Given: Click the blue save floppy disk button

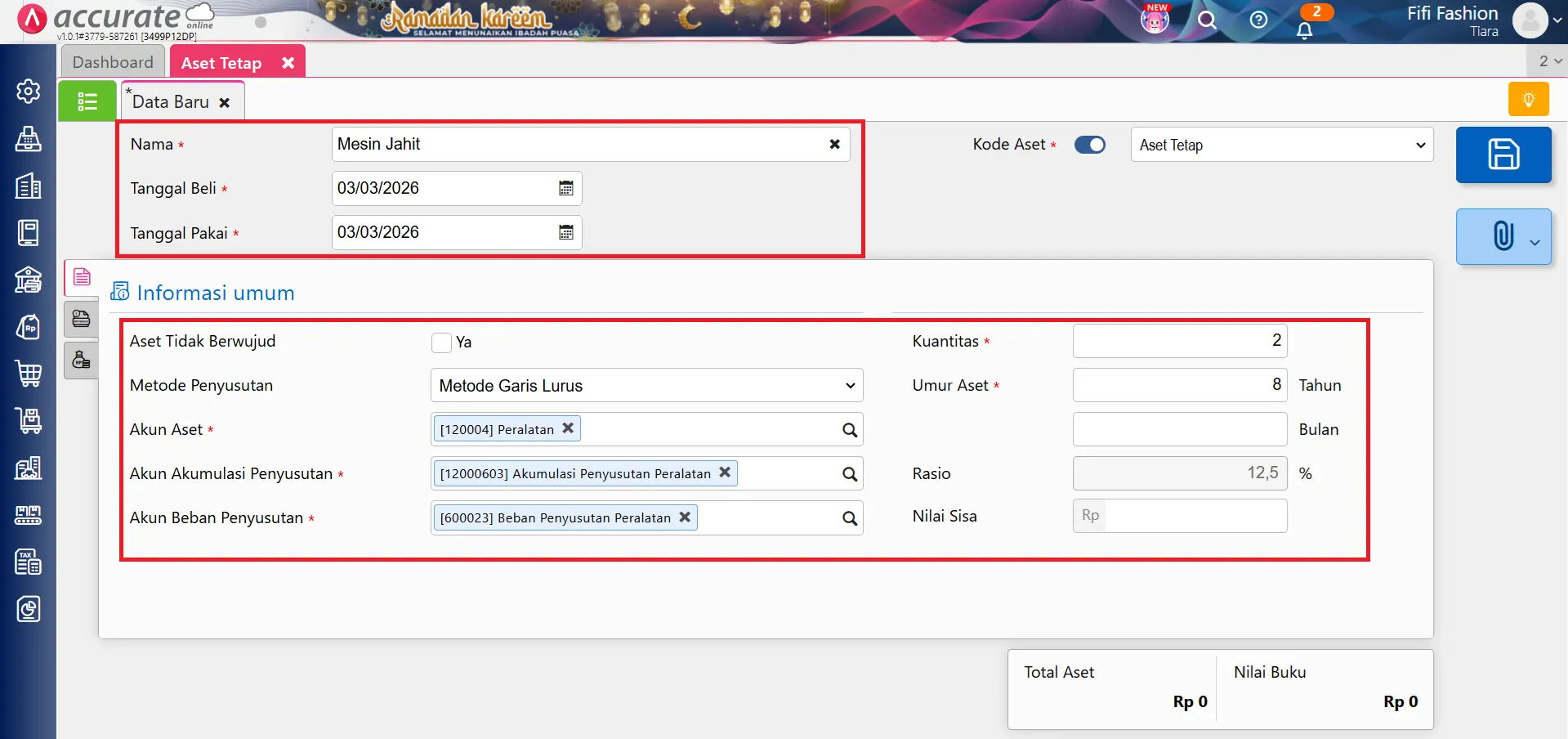Looking at the screenshot, I should (x=1503, y=155).
